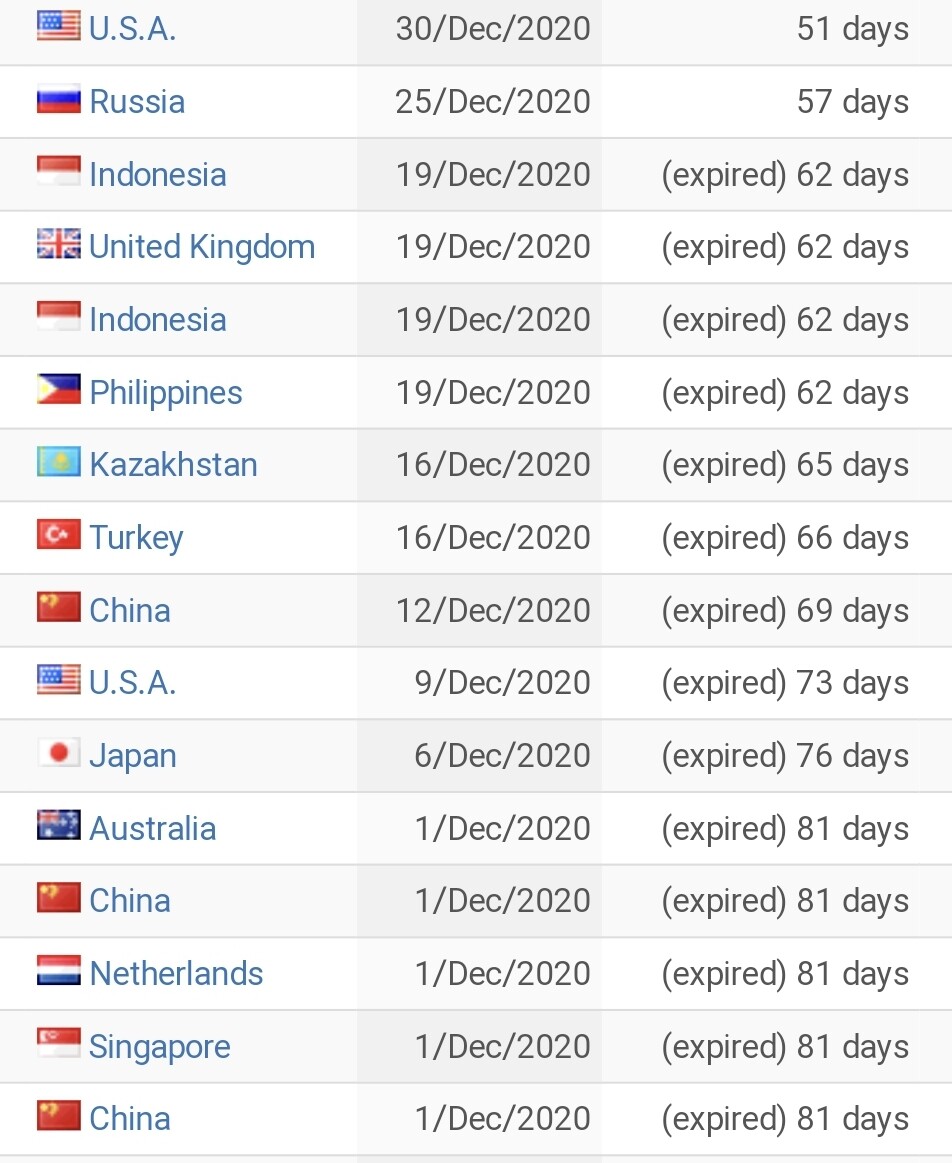
Task: Click the Russia flag icon
Action: tap(59, 99)
